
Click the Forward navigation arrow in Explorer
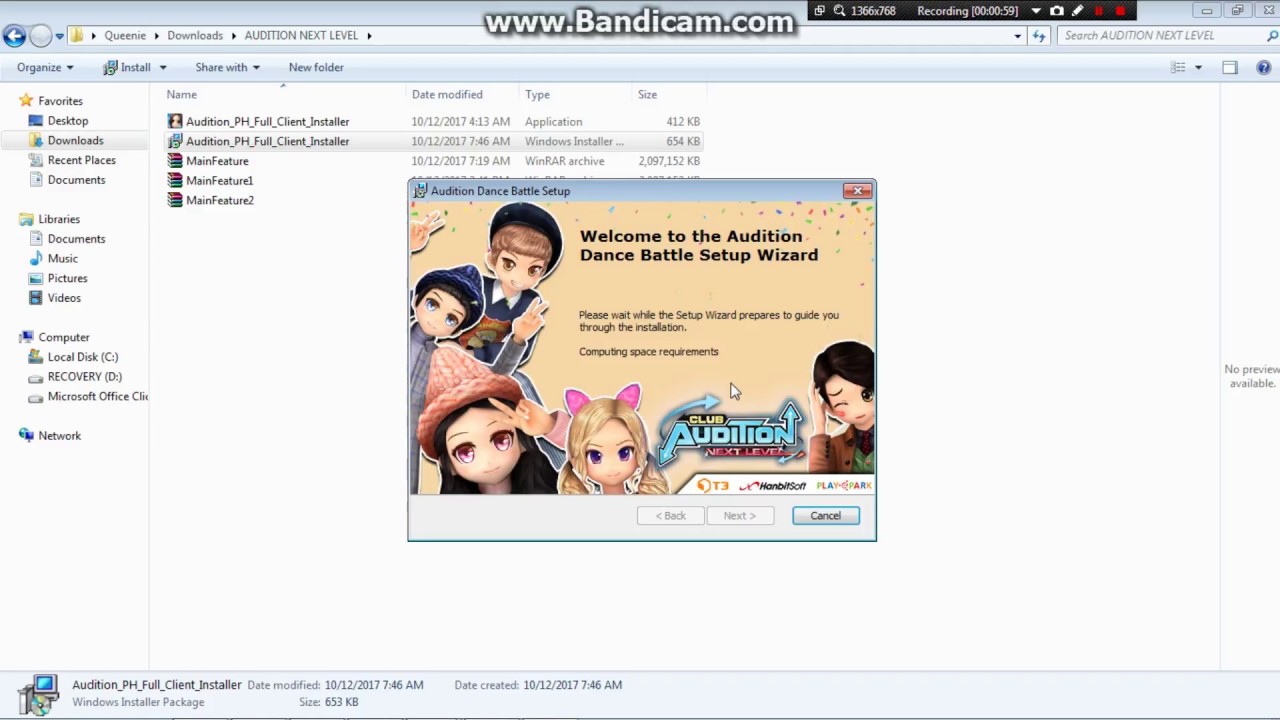coord(40,36)
